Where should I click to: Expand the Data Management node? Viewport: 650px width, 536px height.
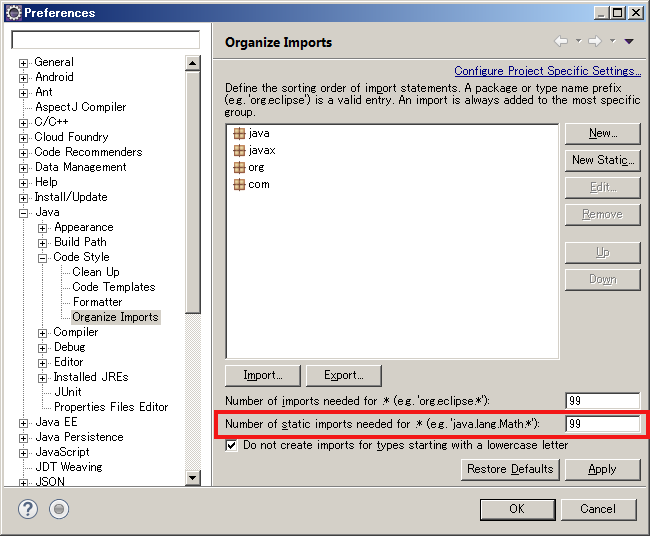23,168
